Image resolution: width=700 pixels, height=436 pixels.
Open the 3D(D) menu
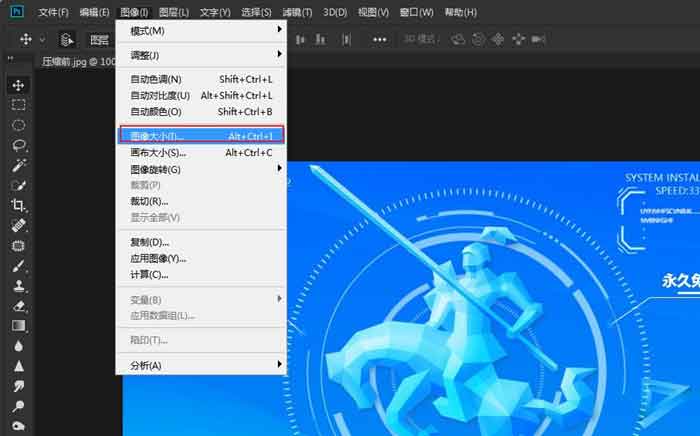[335, 12]
